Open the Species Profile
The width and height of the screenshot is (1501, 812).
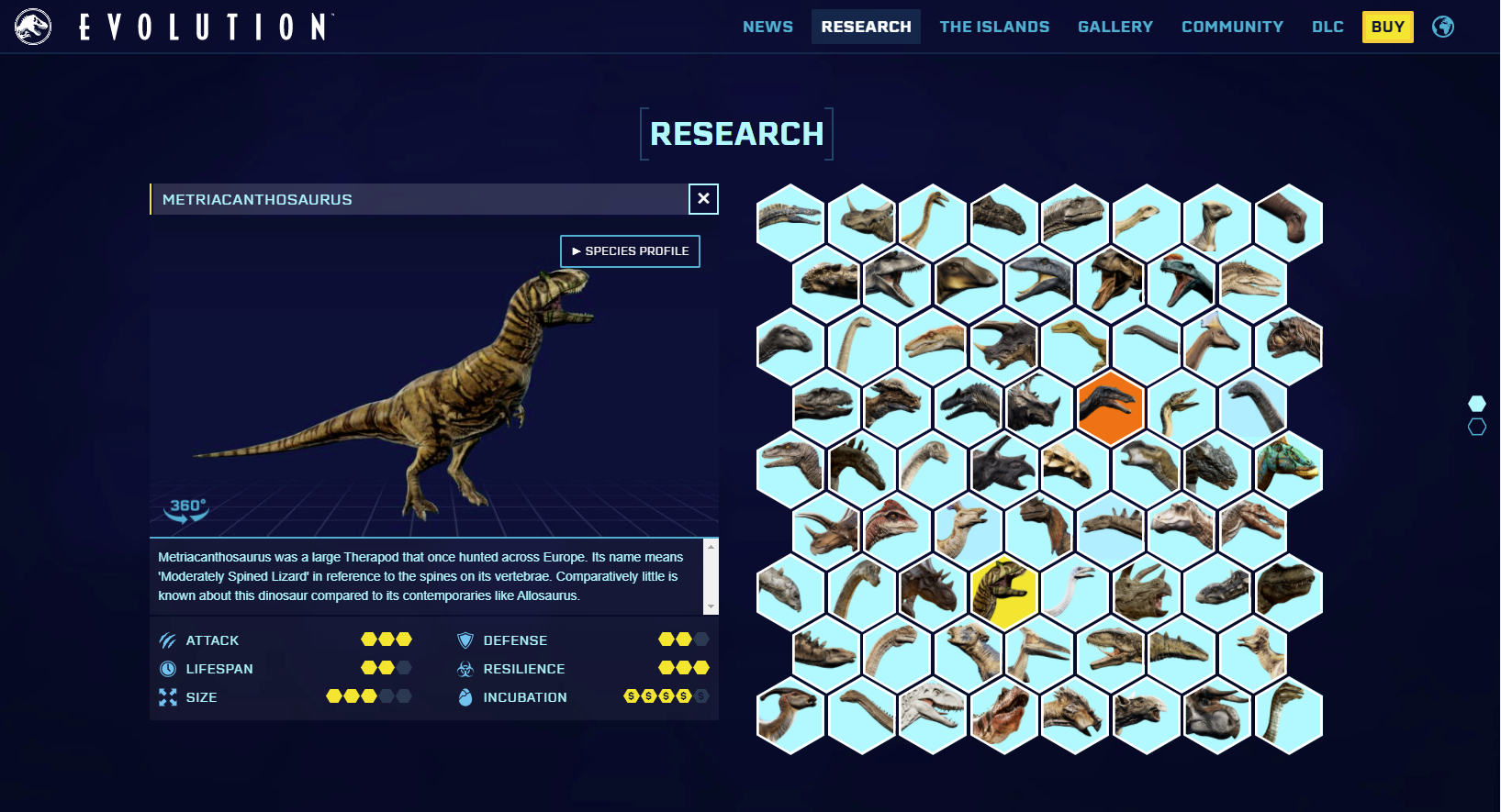point(630,251)
